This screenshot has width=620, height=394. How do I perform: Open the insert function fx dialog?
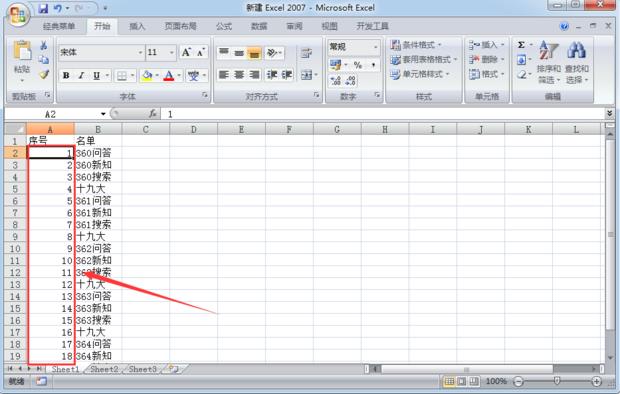click(153, 114)
